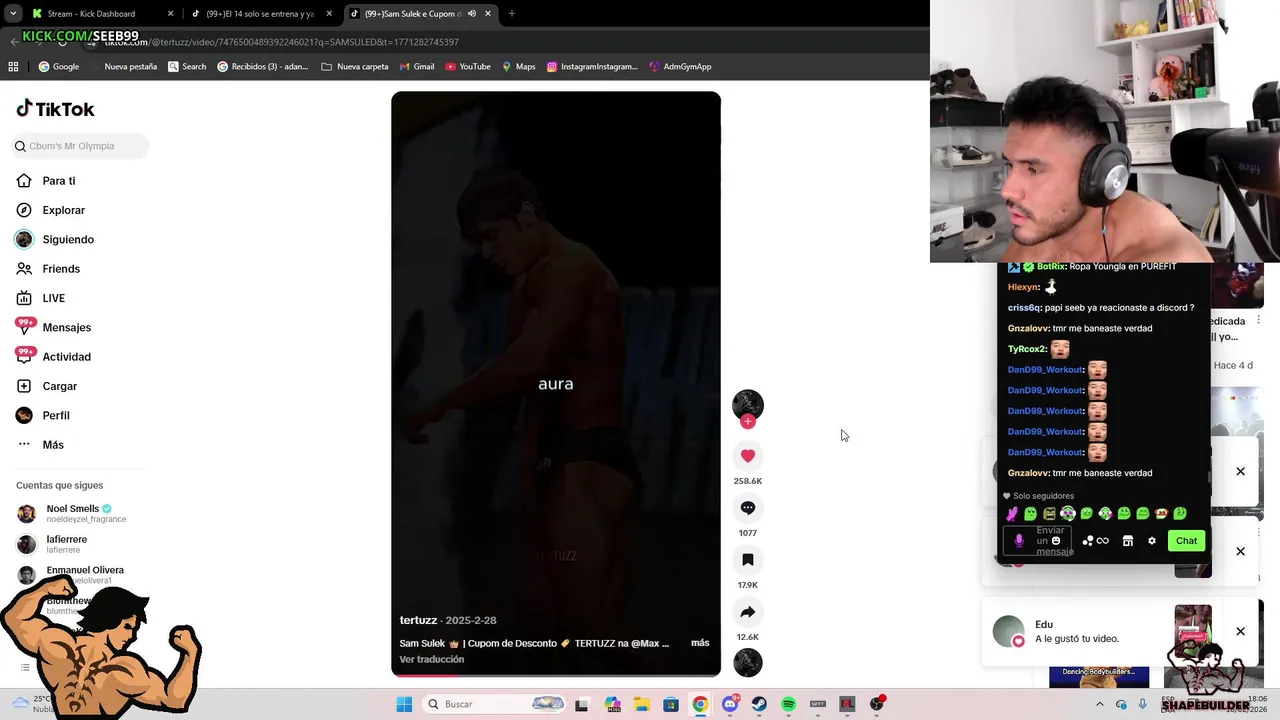
Task: Open Microsoft Store from the taskbar
Action: tap(671, 704)
